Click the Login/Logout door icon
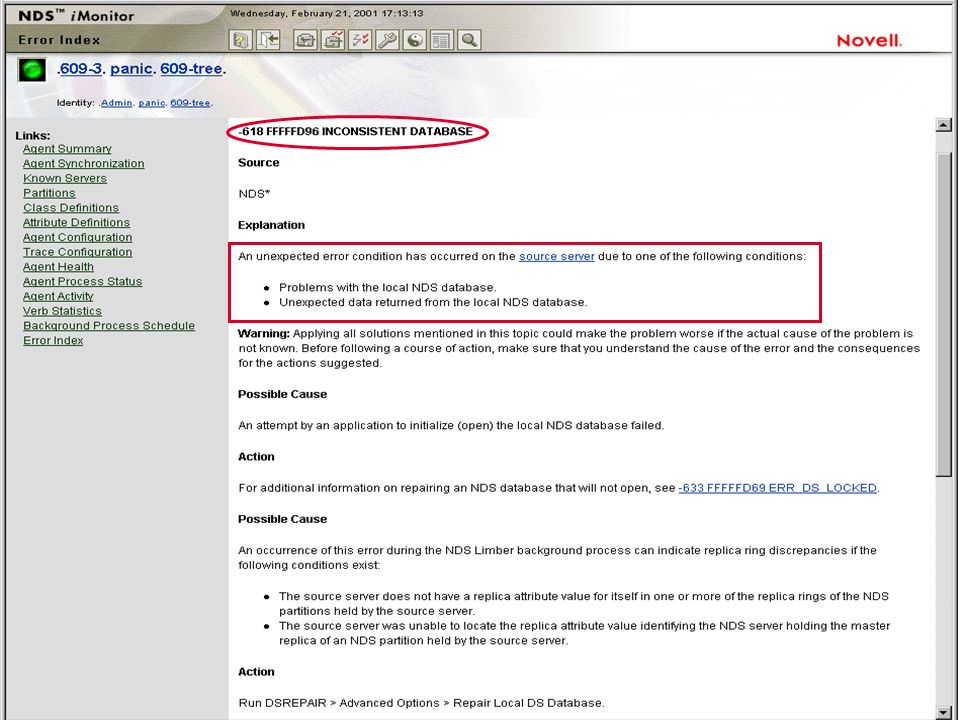This screenshot has width=960, height=720. click(268, 40)
